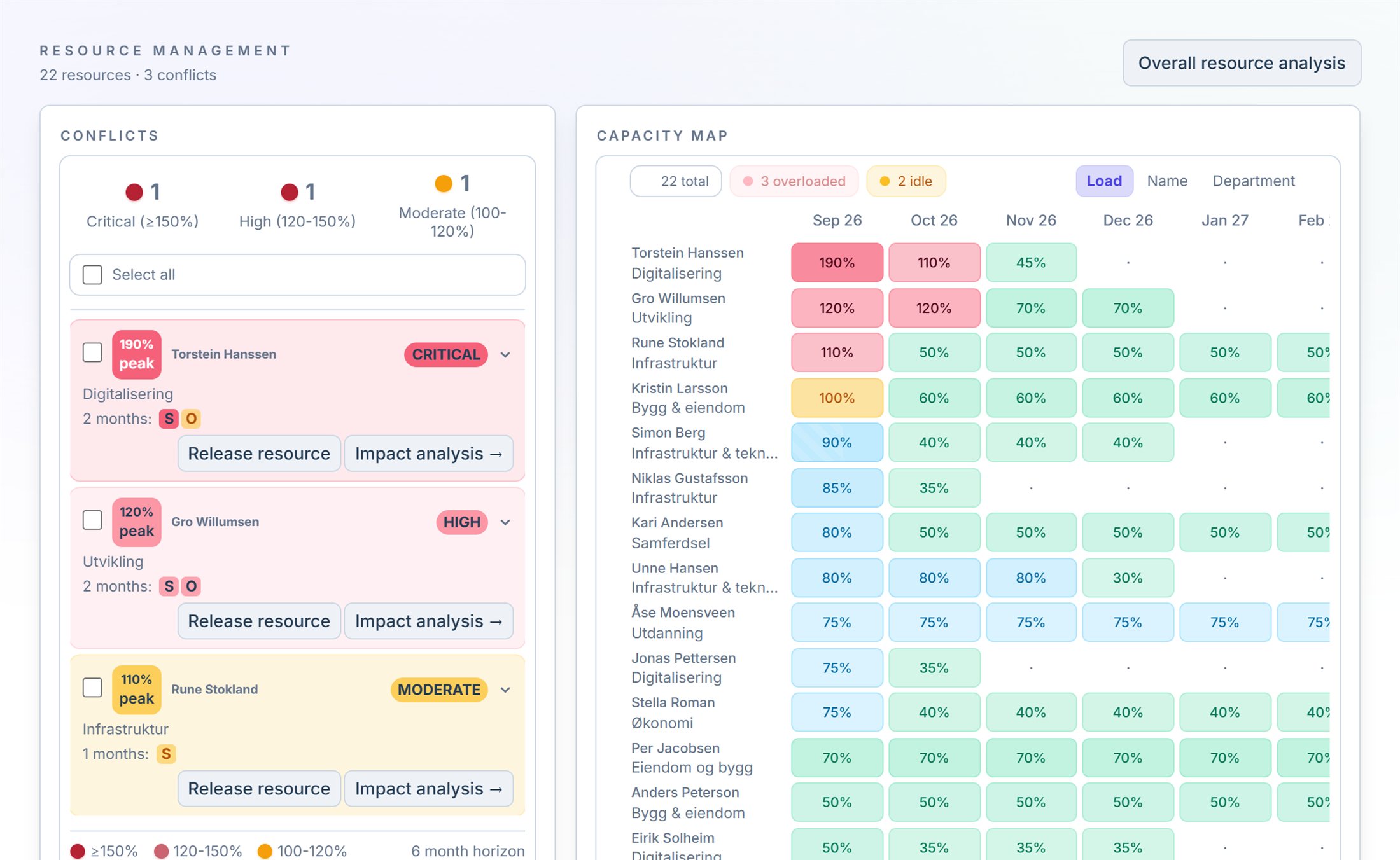This screenshot has width=1400, height=860.
Task: Click Rune Stokland's 110% peak badge
Action: click(136, 690)
